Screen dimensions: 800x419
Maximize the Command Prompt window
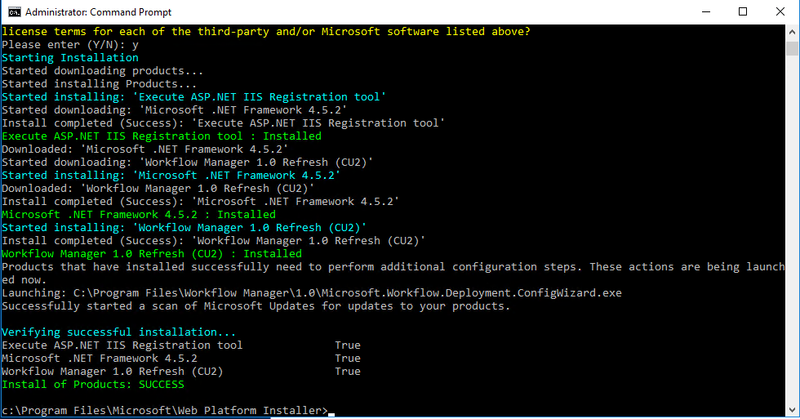point(743,12)
